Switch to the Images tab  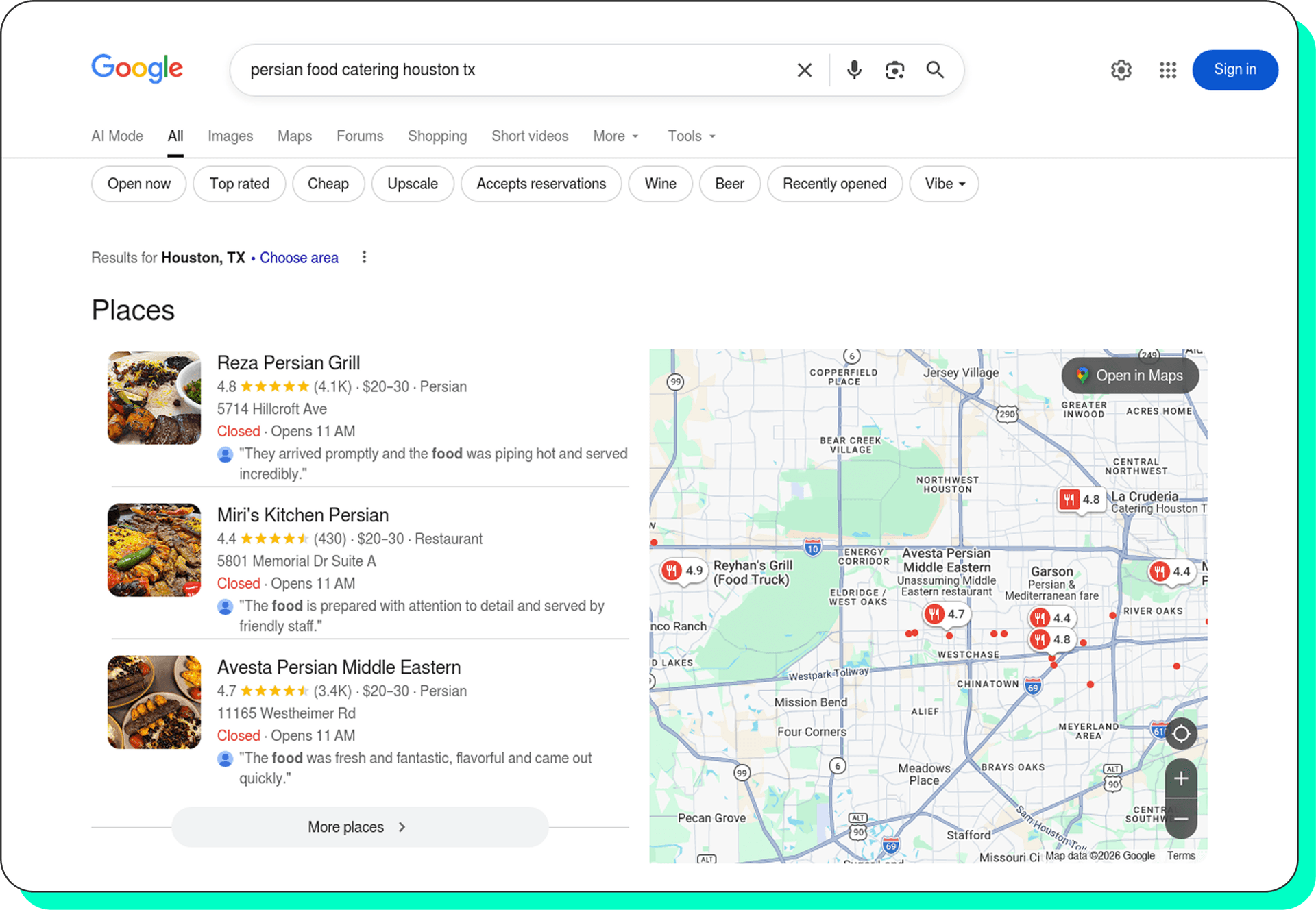tap(230, 136)
